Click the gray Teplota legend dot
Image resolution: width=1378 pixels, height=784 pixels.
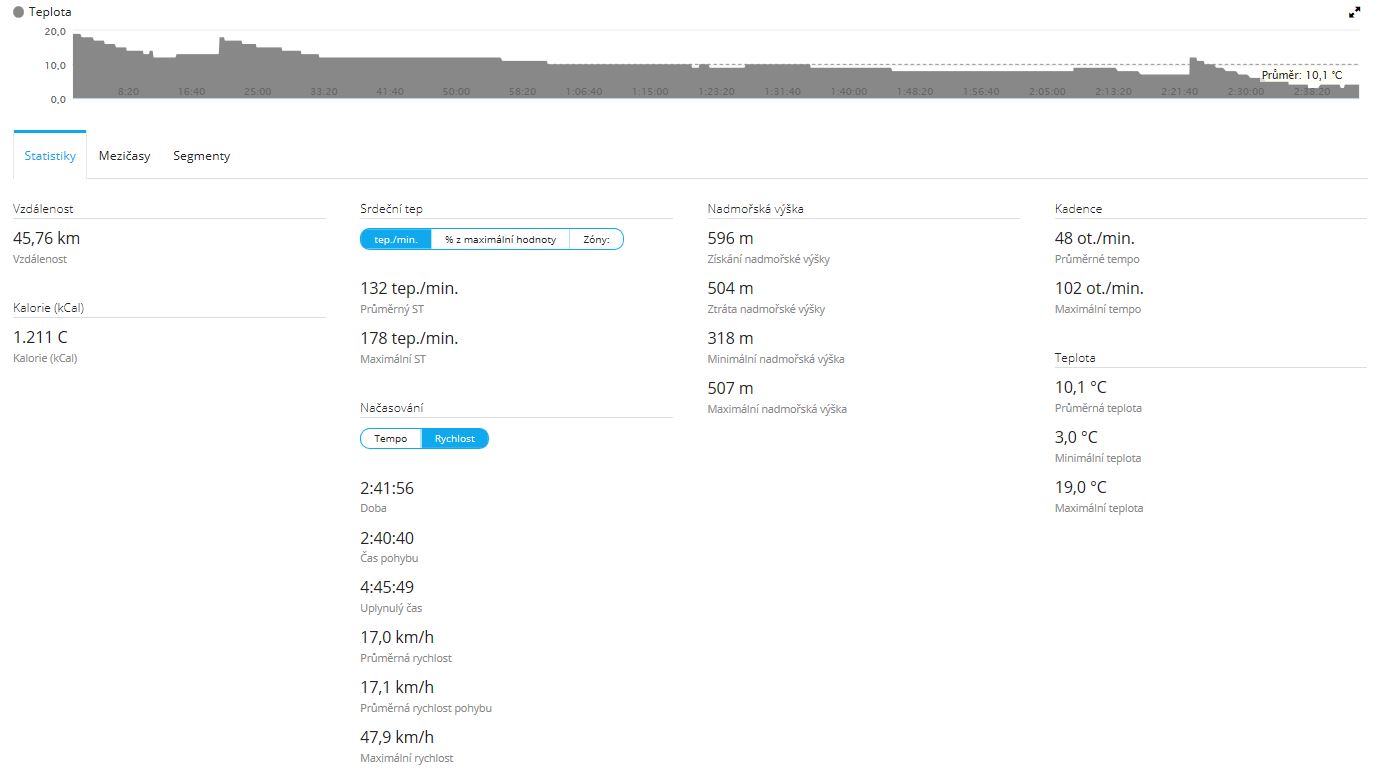pos(18,12)
